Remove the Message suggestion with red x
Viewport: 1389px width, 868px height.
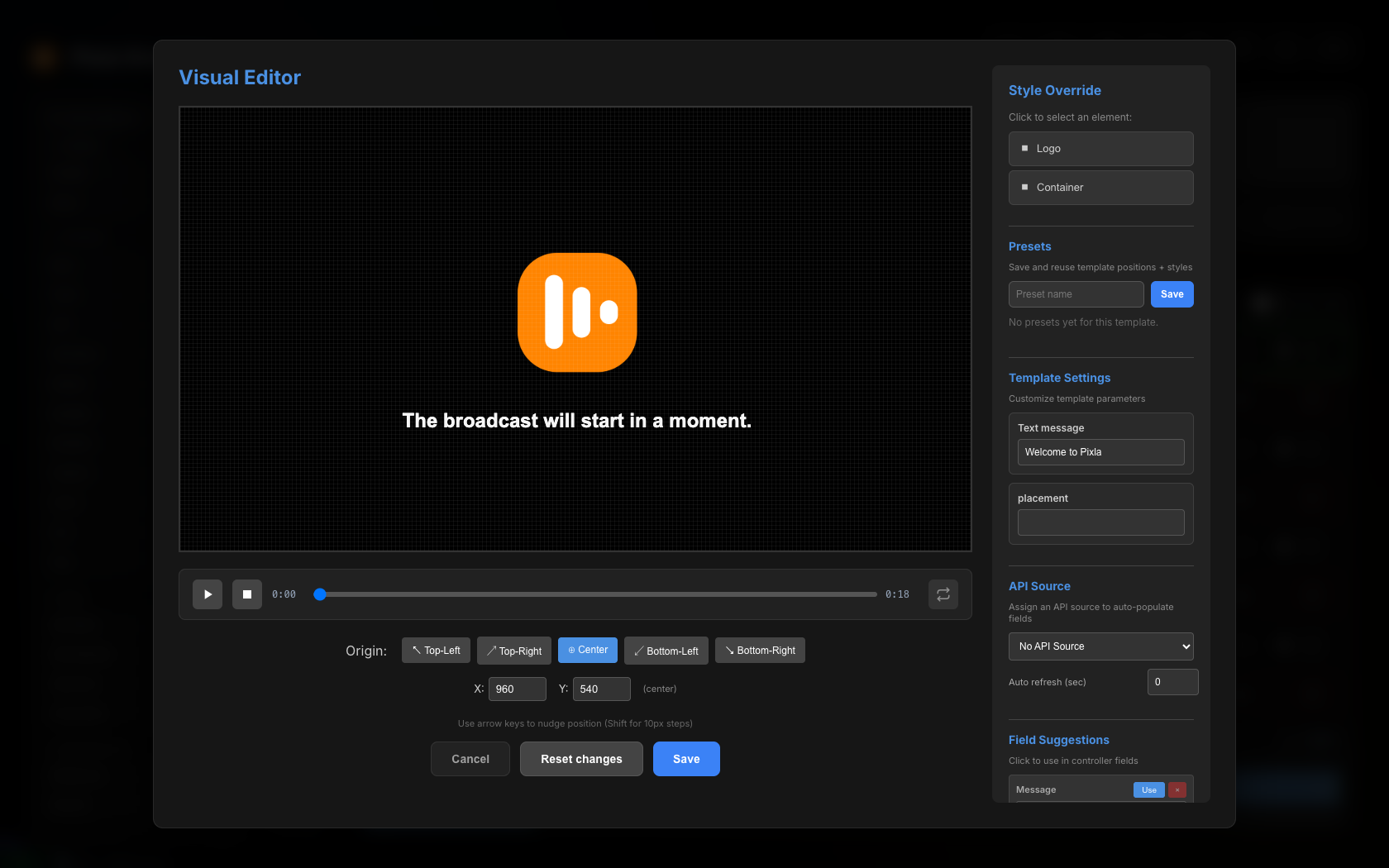1177,790
